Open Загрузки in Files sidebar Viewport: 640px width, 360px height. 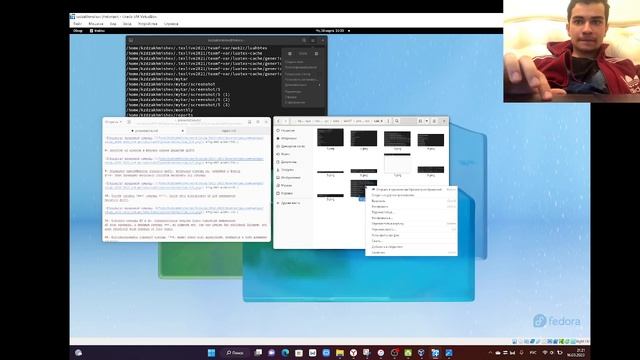286,170
